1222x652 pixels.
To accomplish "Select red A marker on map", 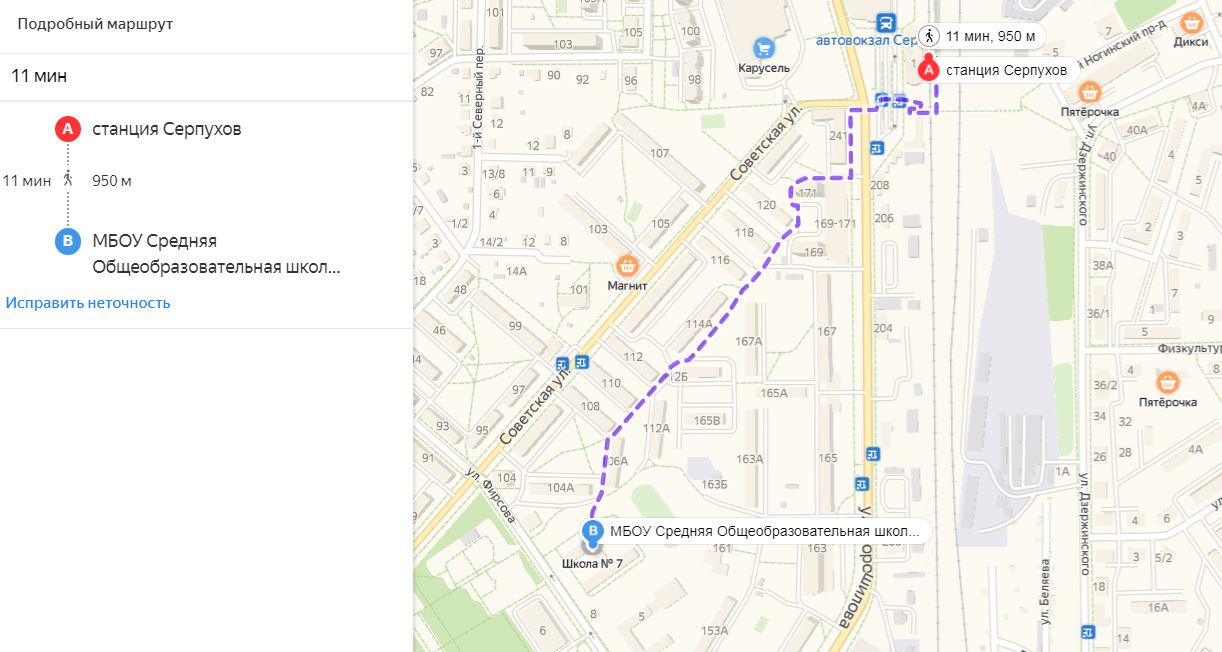I will [x=928, y=69].
